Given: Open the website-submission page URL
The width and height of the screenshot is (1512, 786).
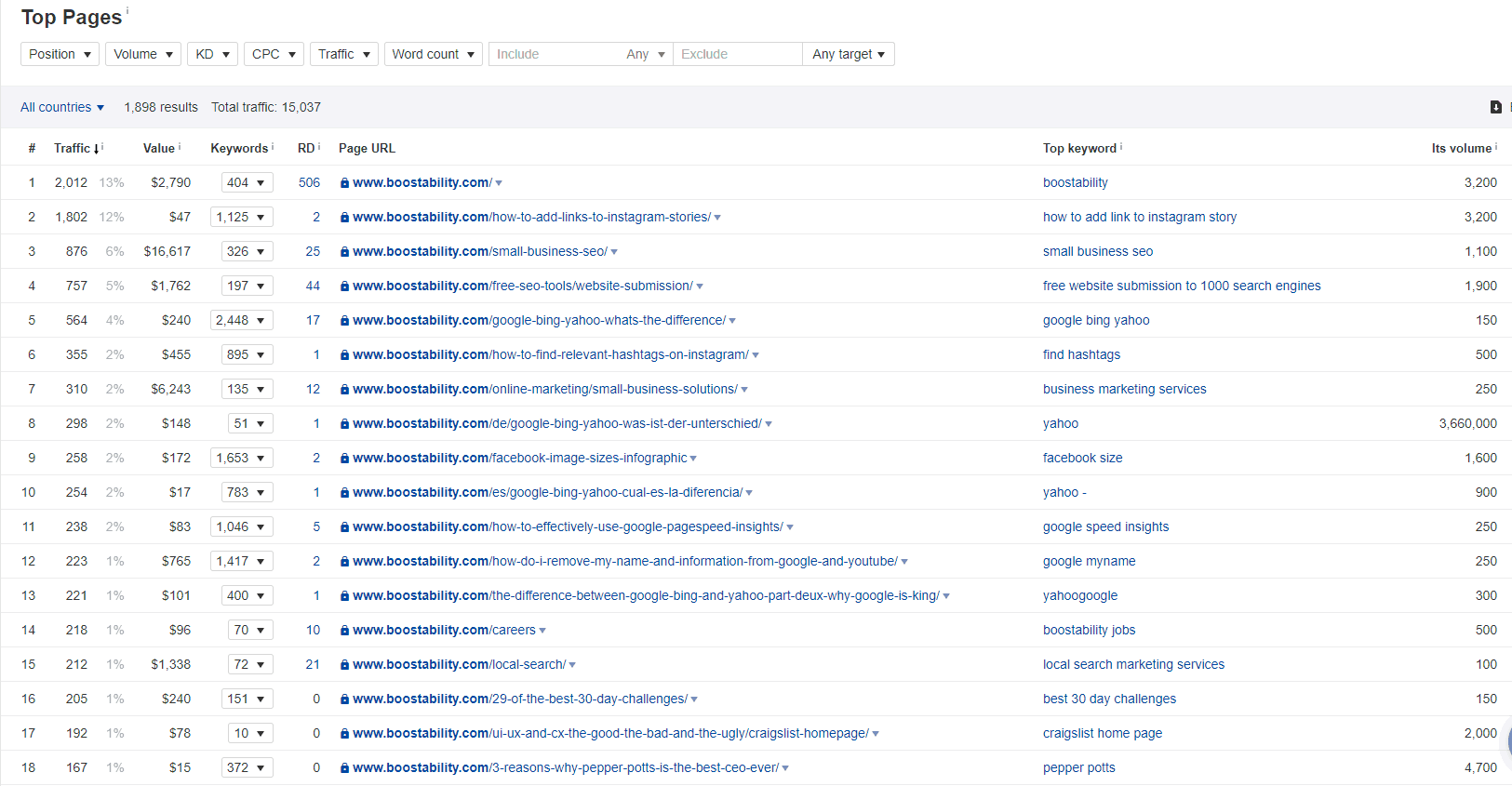Looking at the screenshot, I should (x=523, y=286).
